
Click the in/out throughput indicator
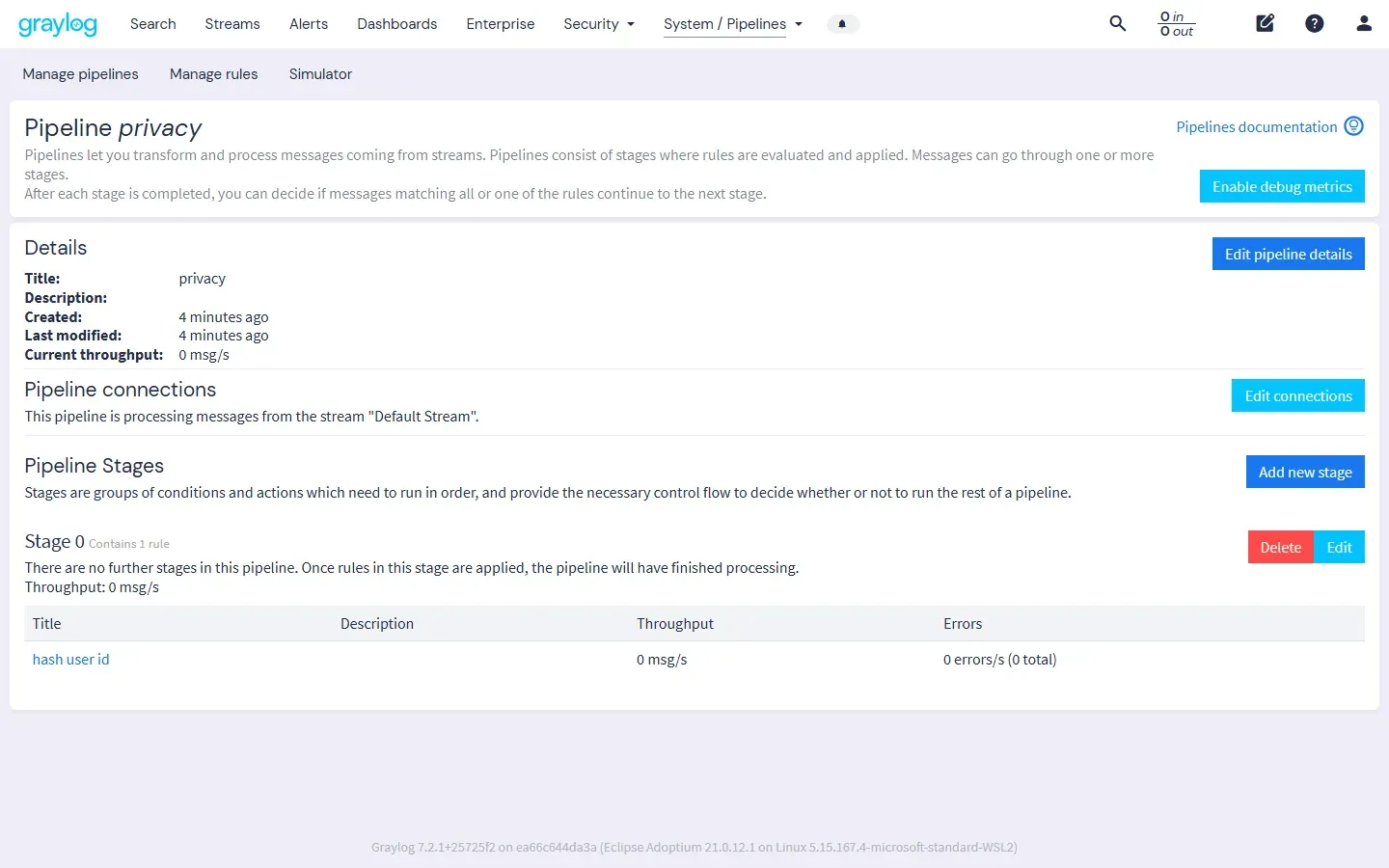point(1176,24)
